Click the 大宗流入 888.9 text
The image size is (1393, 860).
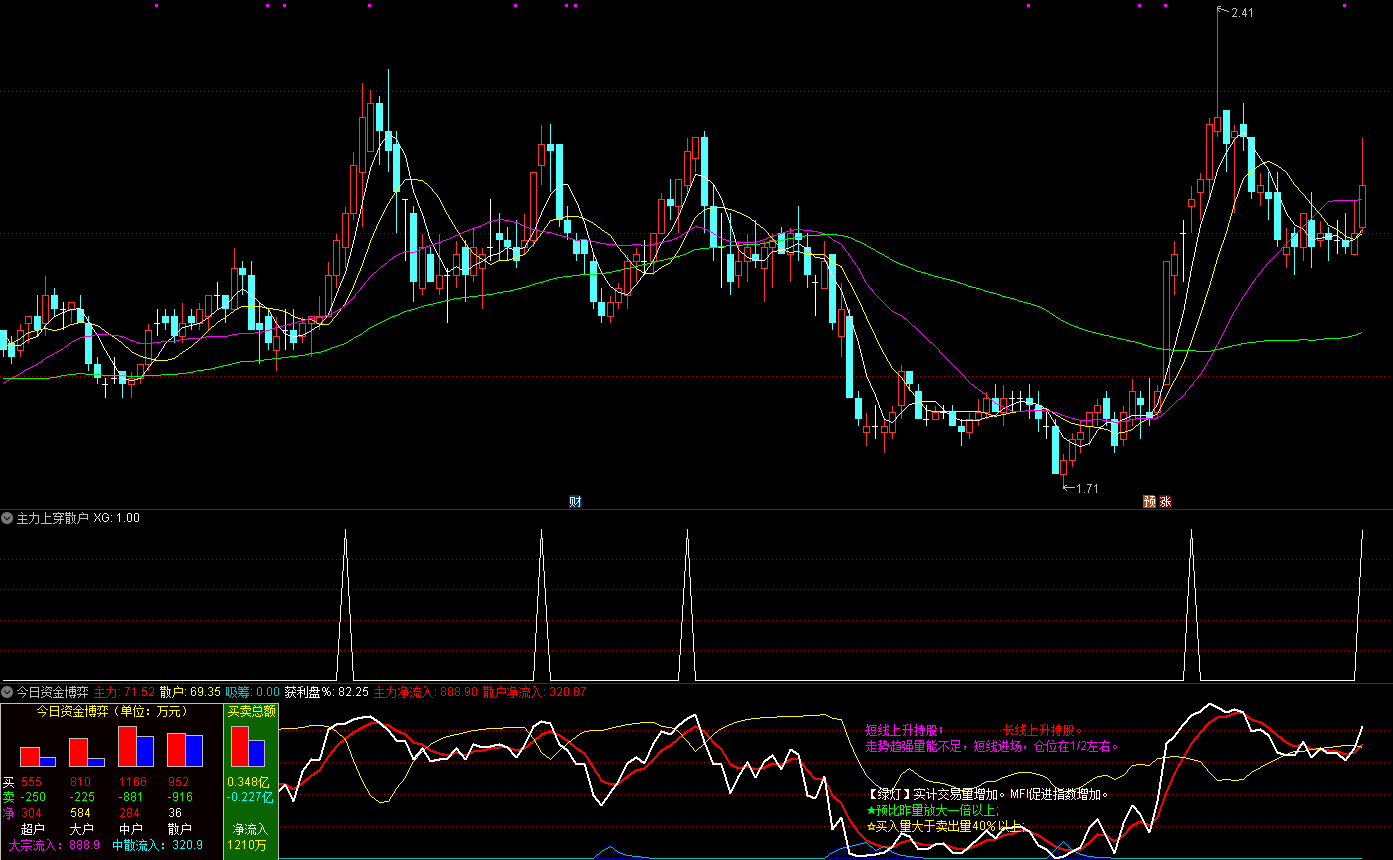[54, 845]
